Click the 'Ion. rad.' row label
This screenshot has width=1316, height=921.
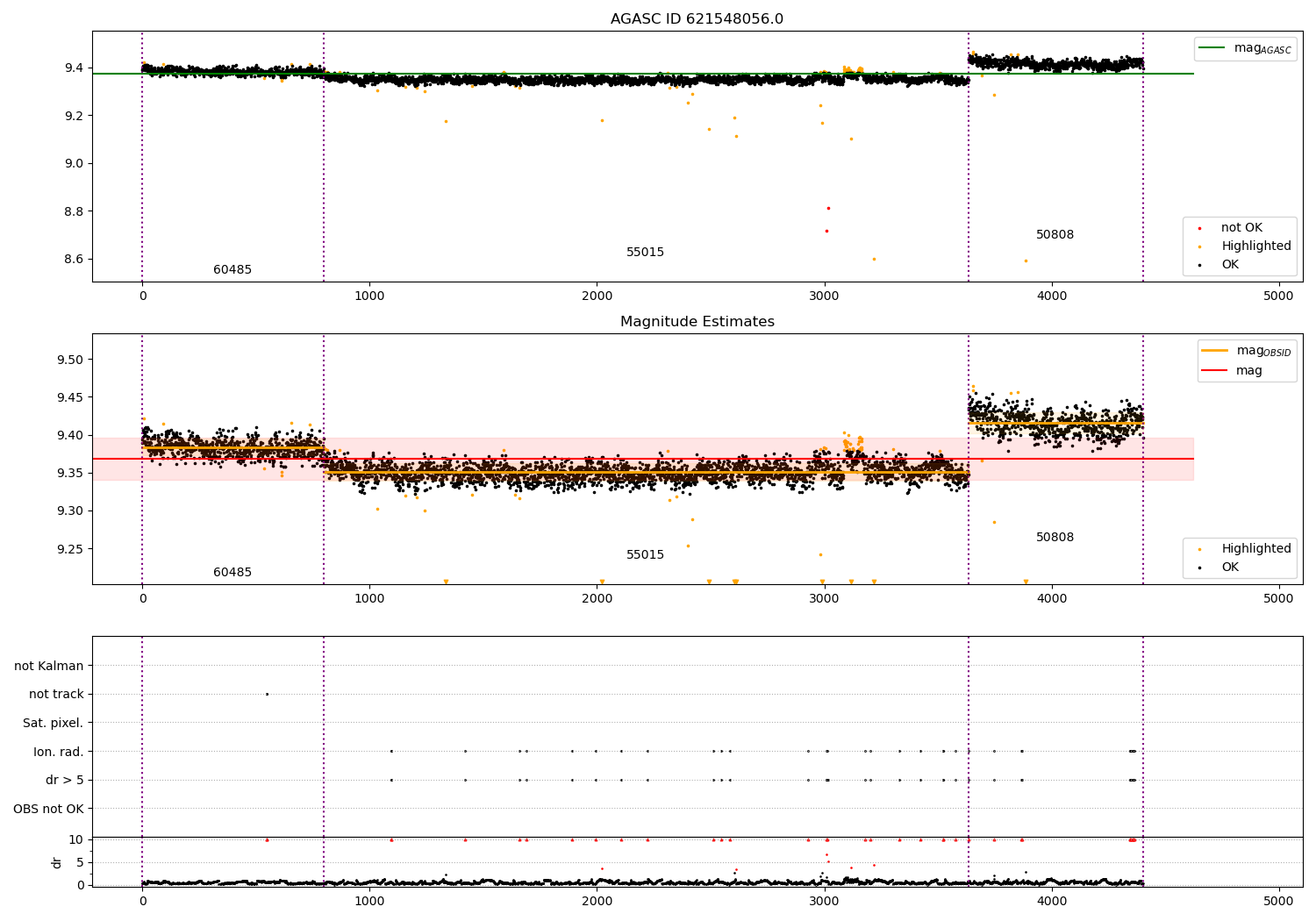point(59,752)
